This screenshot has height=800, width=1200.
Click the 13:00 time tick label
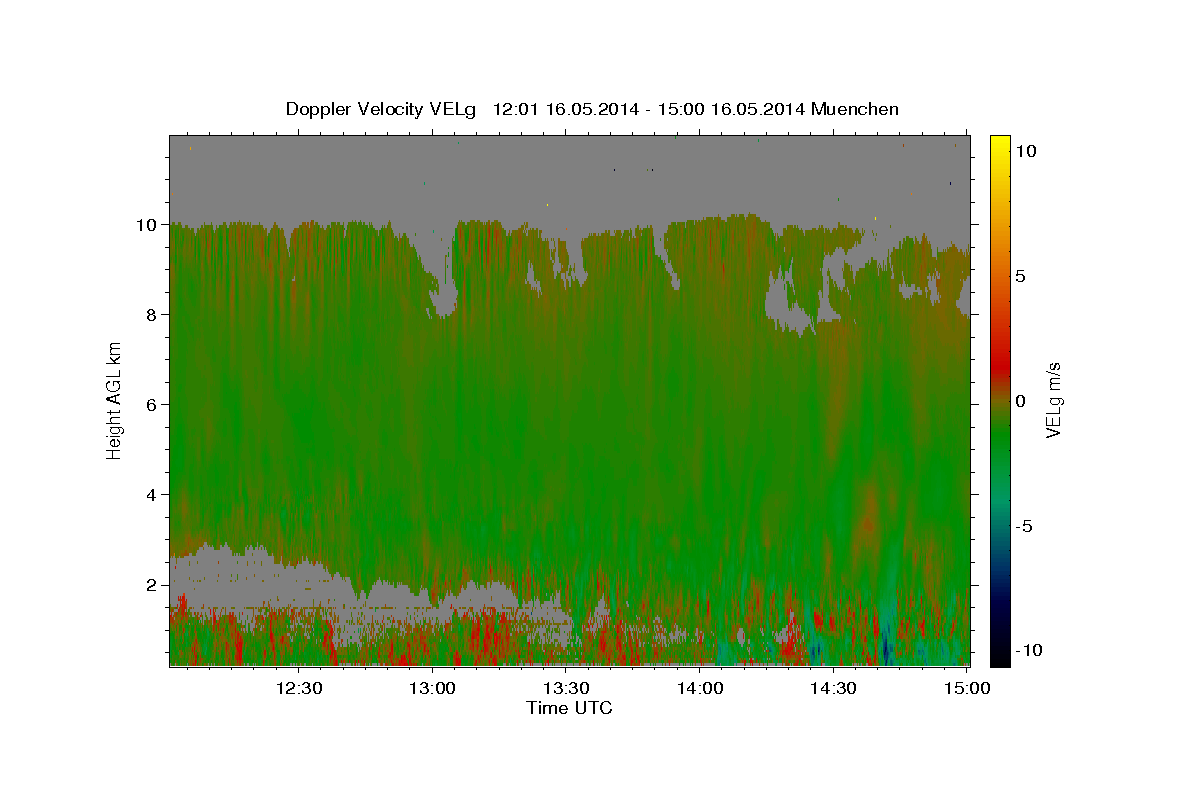point(433,688)
